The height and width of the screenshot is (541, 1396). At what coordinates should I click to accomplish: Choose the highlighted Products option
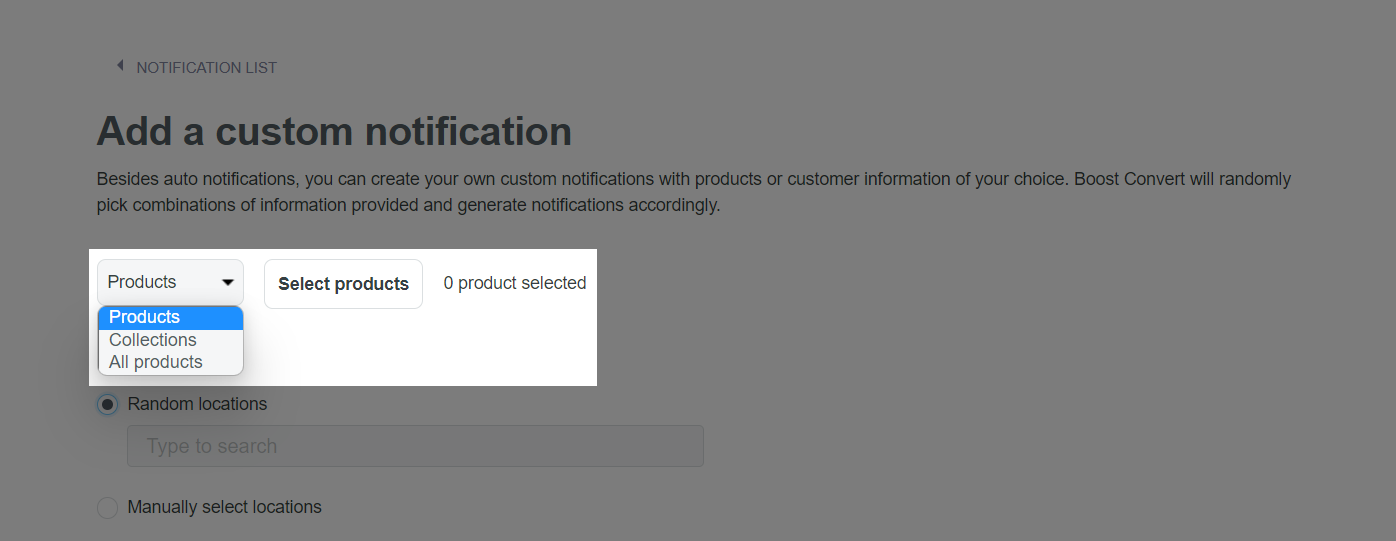coord(171,317)
